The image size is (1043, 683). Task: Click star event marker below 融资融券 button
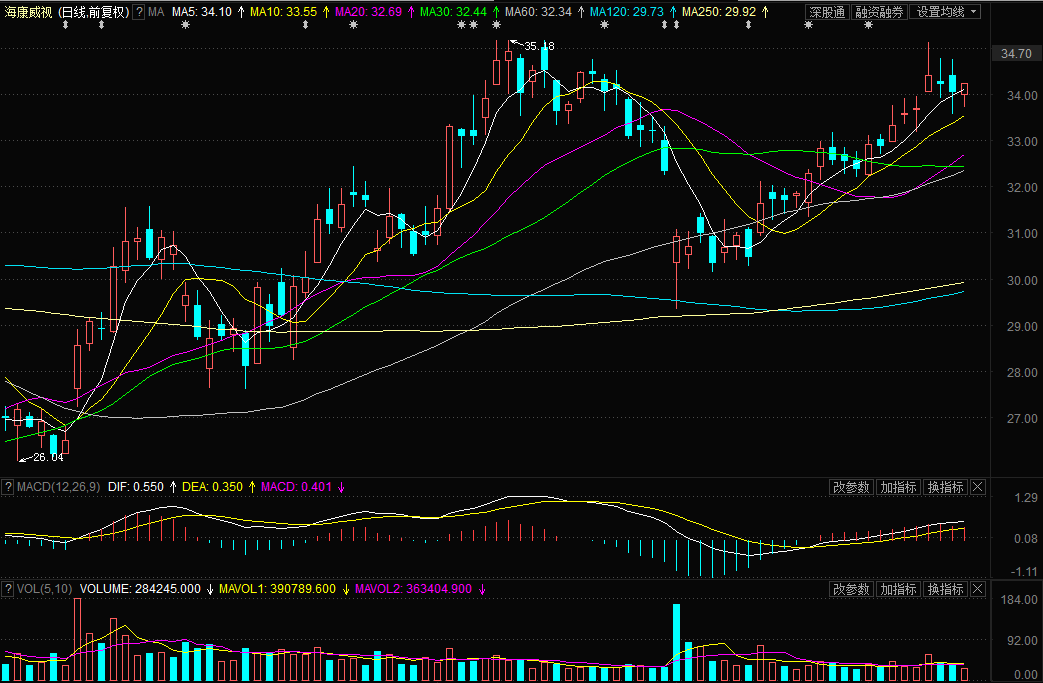[868, 26]
